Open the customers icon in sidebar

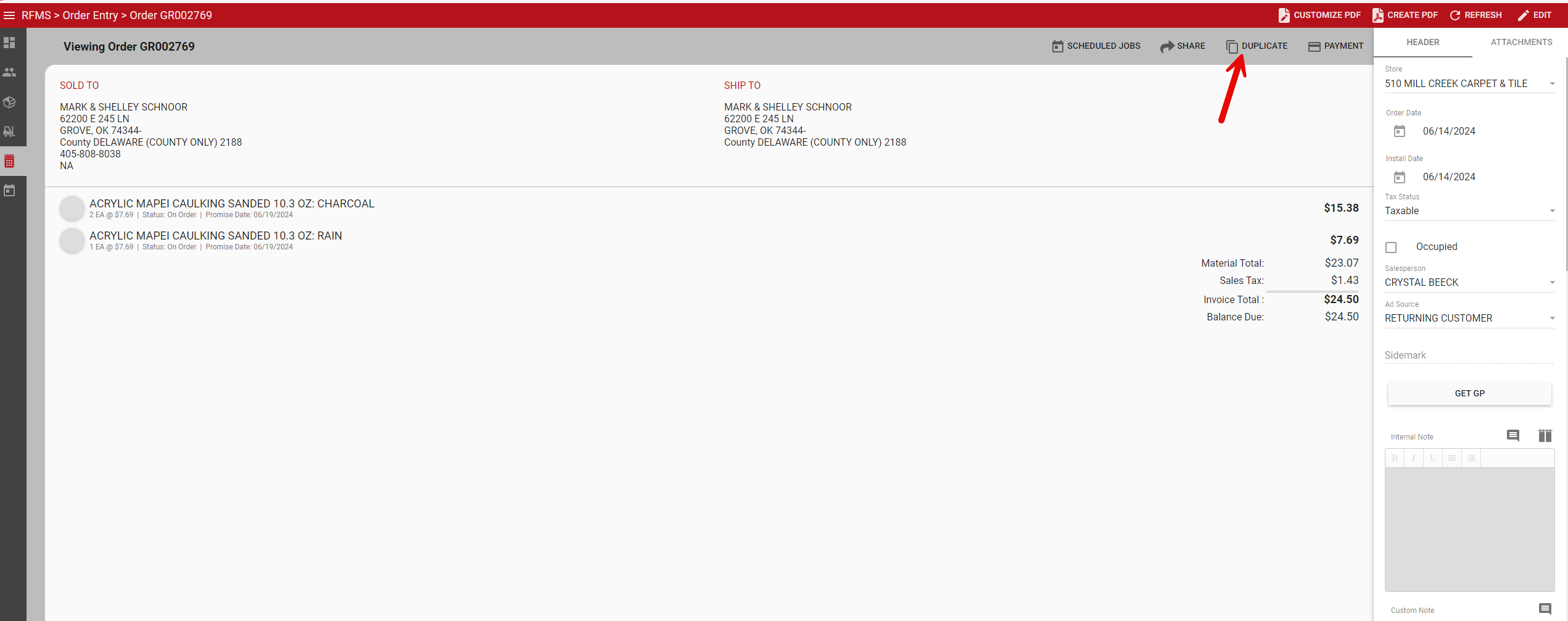(x=9, y=72)
